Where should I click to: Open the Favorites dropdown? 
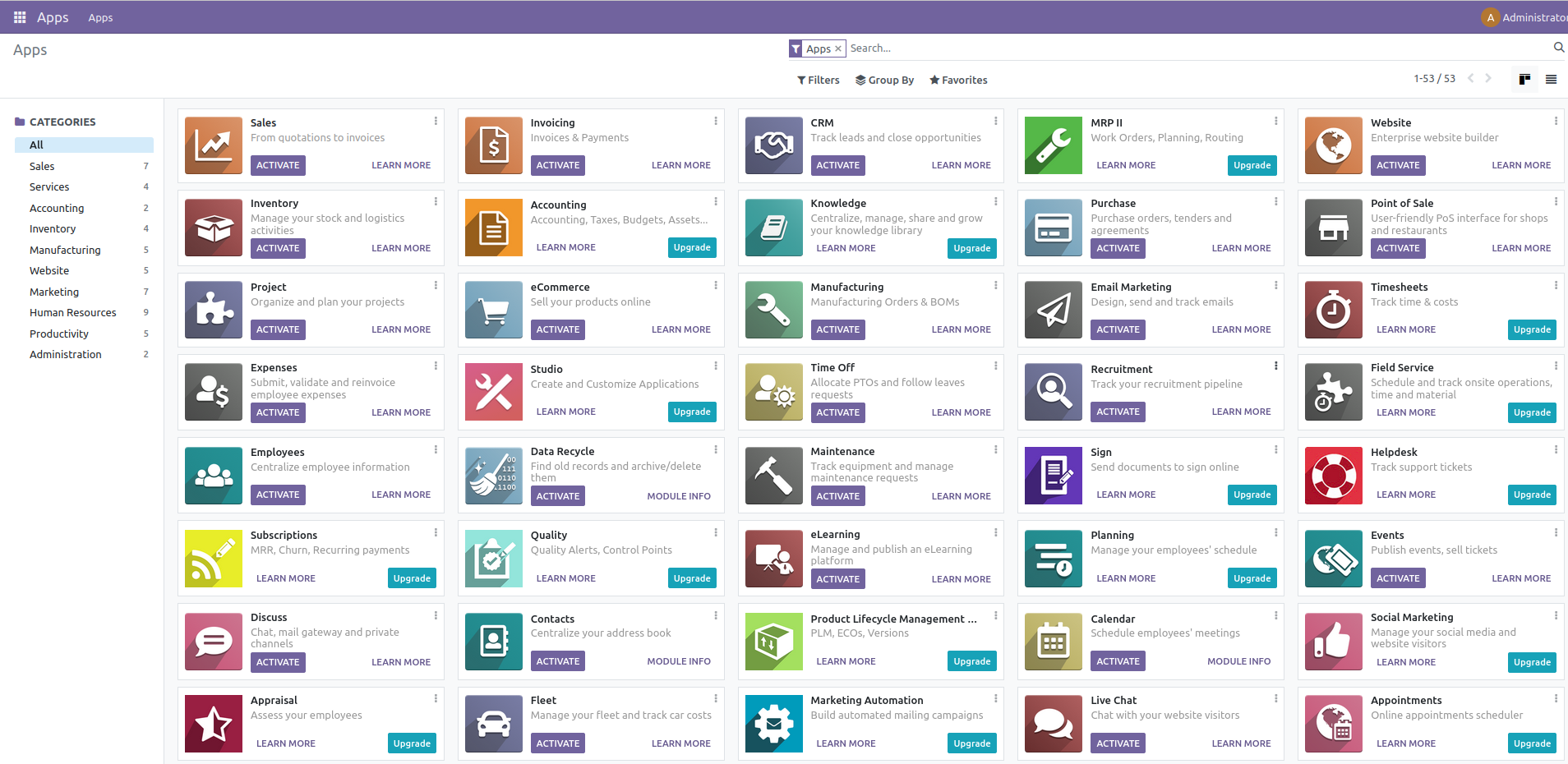coord(958,81)
